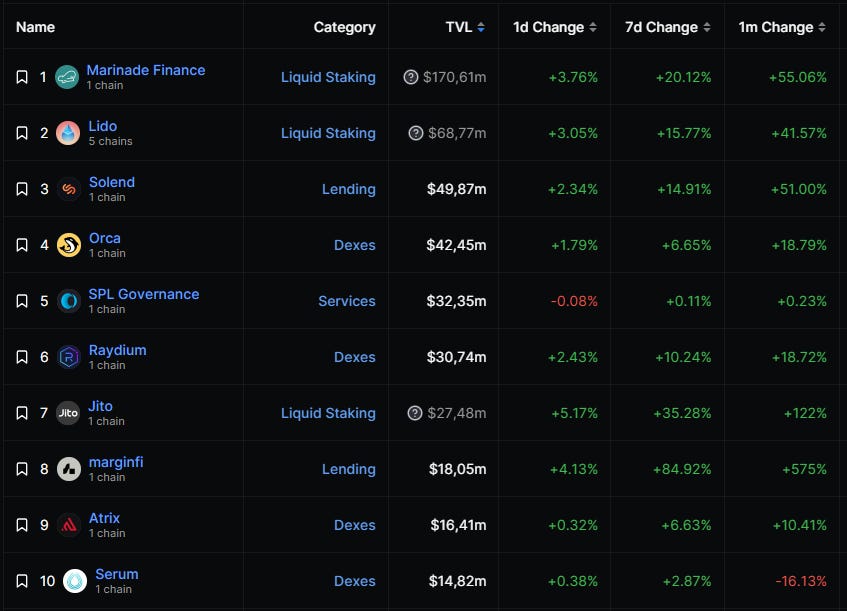Click 1m change value +575%
Viewport: 847px width, 611px height.
coord(804,469)
